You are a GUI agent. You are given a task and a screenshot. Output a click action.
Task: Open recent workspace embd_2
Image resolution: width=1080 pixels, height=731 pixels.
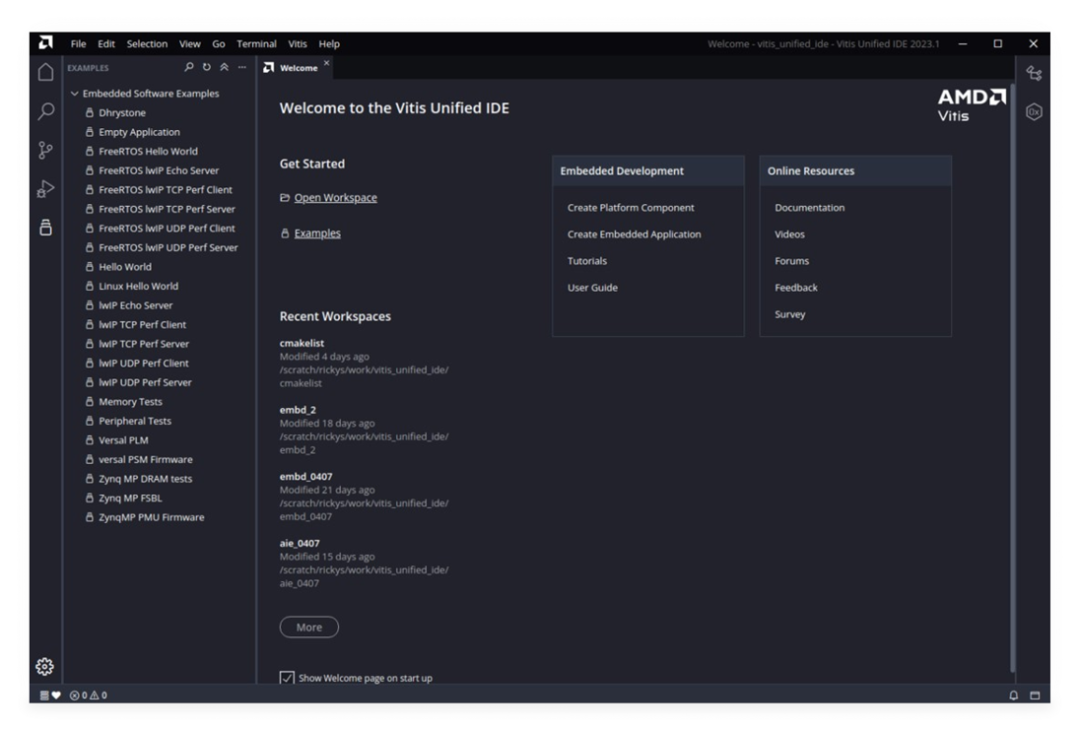(298, 409)
